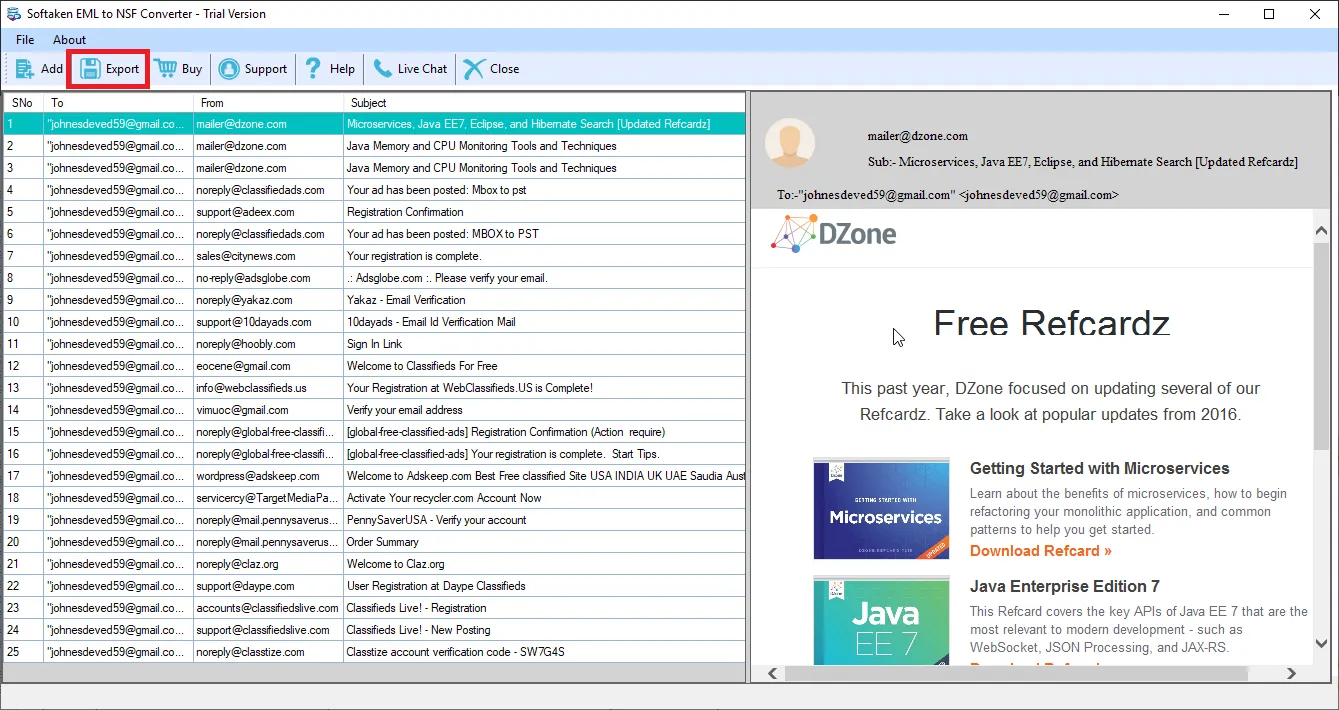
Task: Select email from wordpress@adskeep.com
Action: click(374, 476)
